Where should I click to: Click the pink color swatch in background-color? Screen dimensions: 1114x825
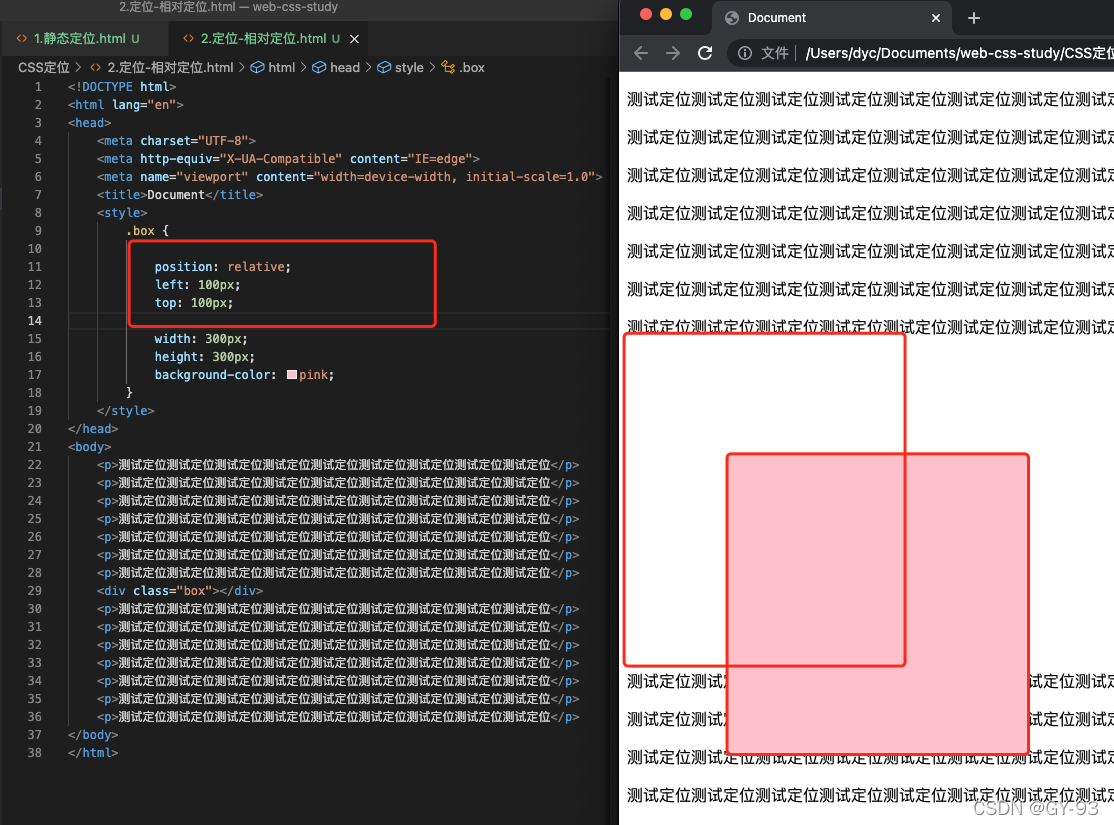(x=291, y=374)
